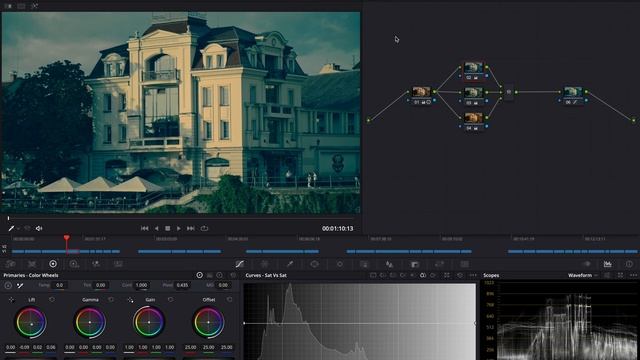640x360 pixels.
Task: Mute viewer audio with speaker icon
Action: point(39,228)
